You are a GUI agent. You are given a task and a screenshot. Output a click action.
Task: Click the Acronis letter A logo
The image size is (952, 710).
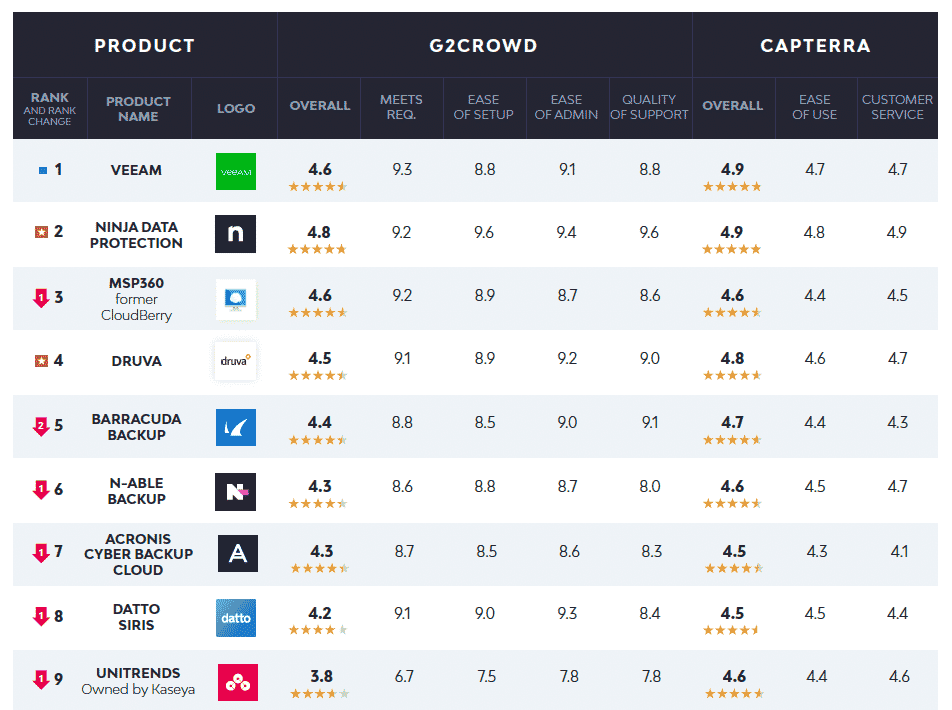pos(237,553)
